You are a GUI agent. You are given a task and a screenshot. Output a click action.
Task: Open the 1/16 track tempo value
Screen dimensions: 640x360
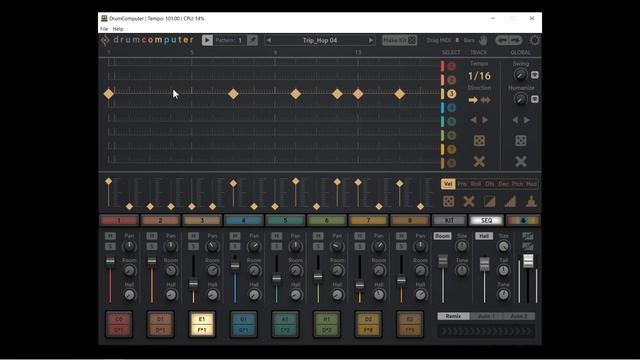pyautogui.click(x=479, y=76)
